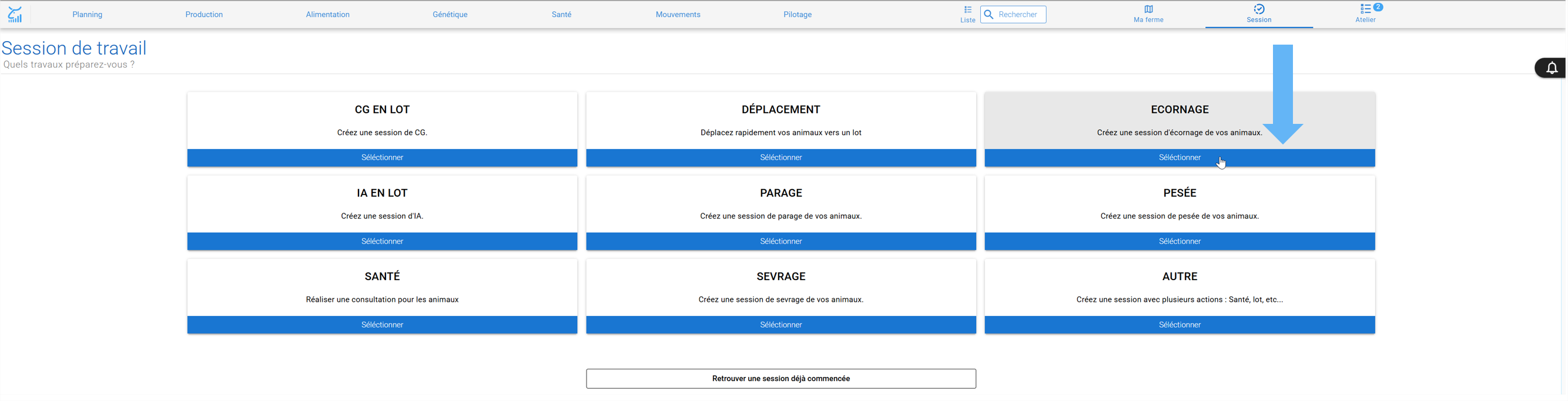Screen dimensions: 1568x401
Task: Select the PARAGE session
Action: pos(781,241)
